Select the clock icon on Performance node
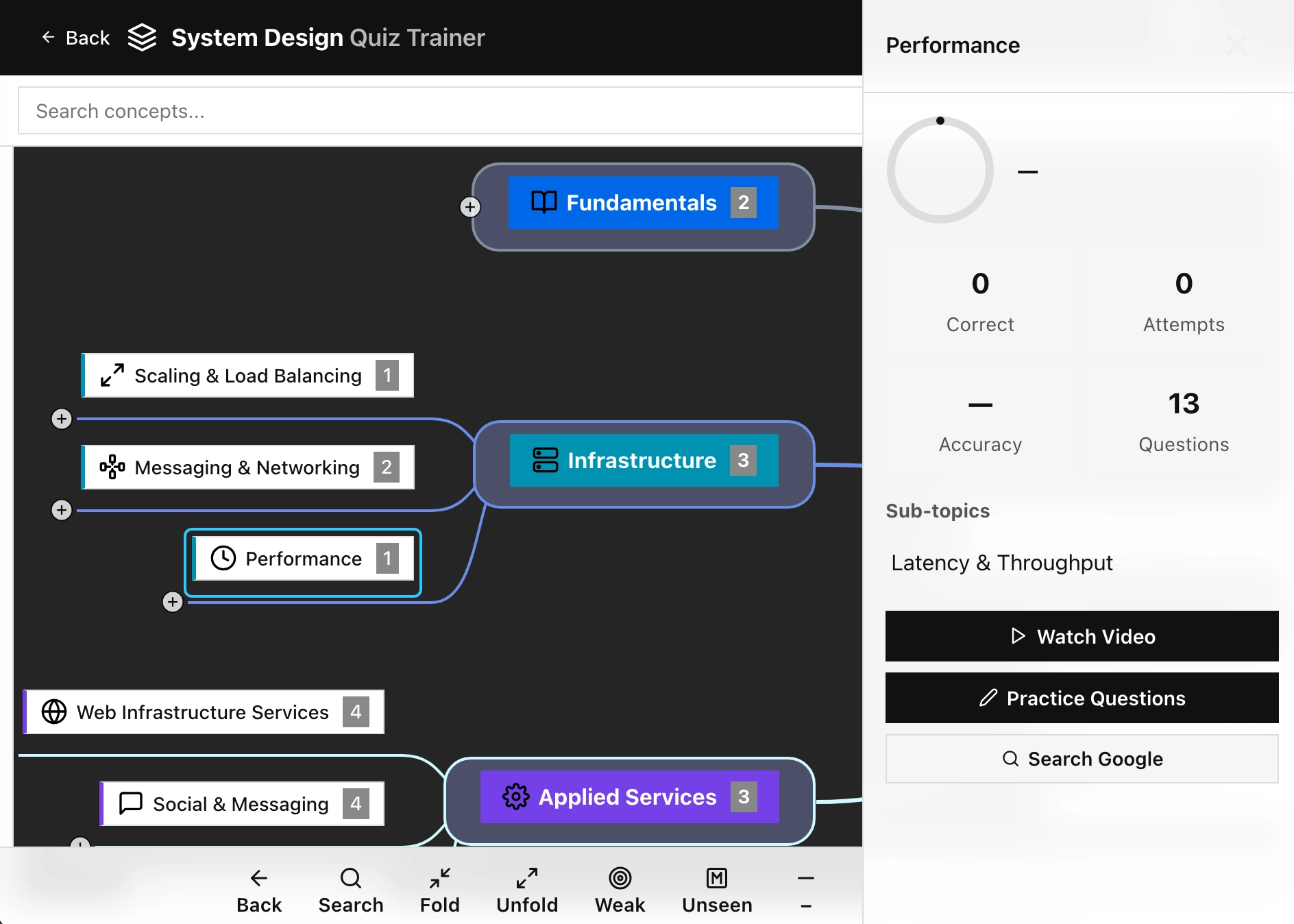 click(223, 557)
